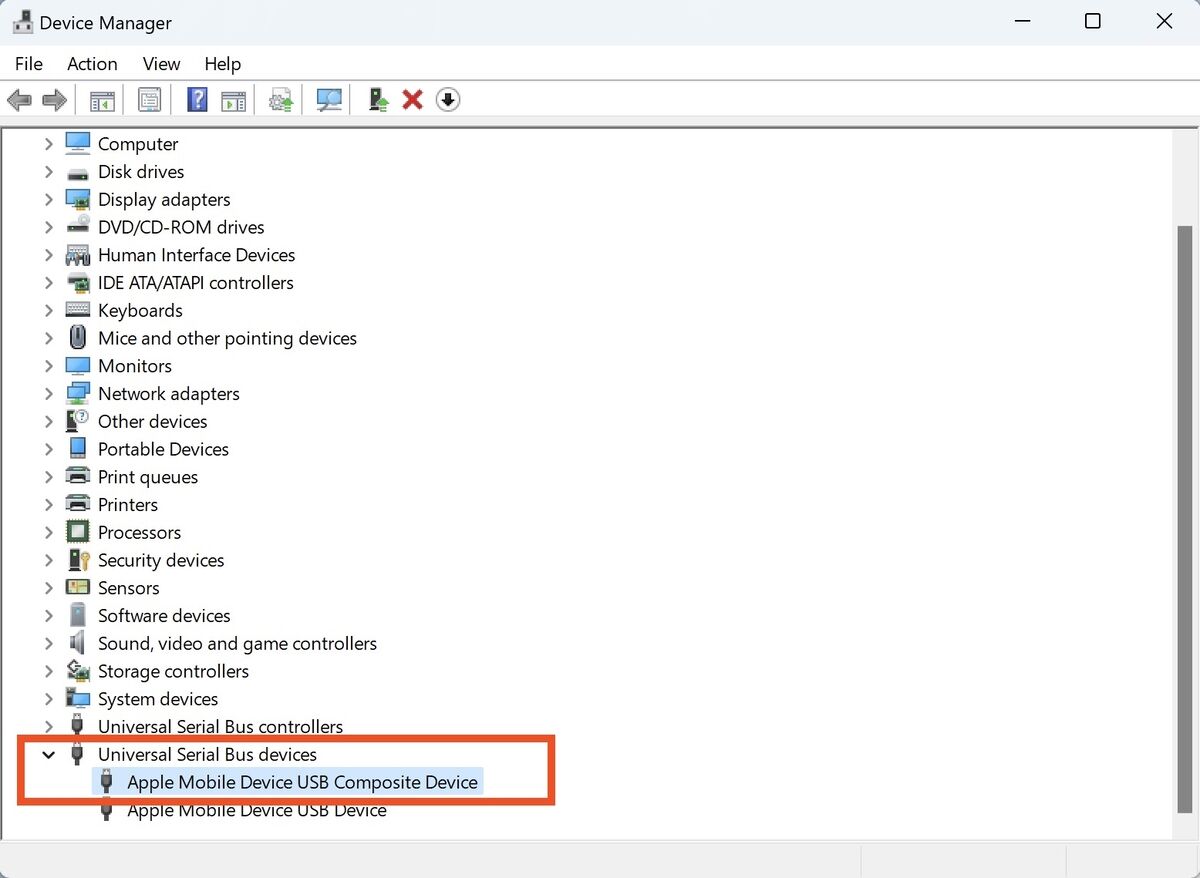Image resolution: width=1200 pixels, height=878 pixels.
Task: Select Apple Mobile Device USB Device entry
Action: (256, 810)
